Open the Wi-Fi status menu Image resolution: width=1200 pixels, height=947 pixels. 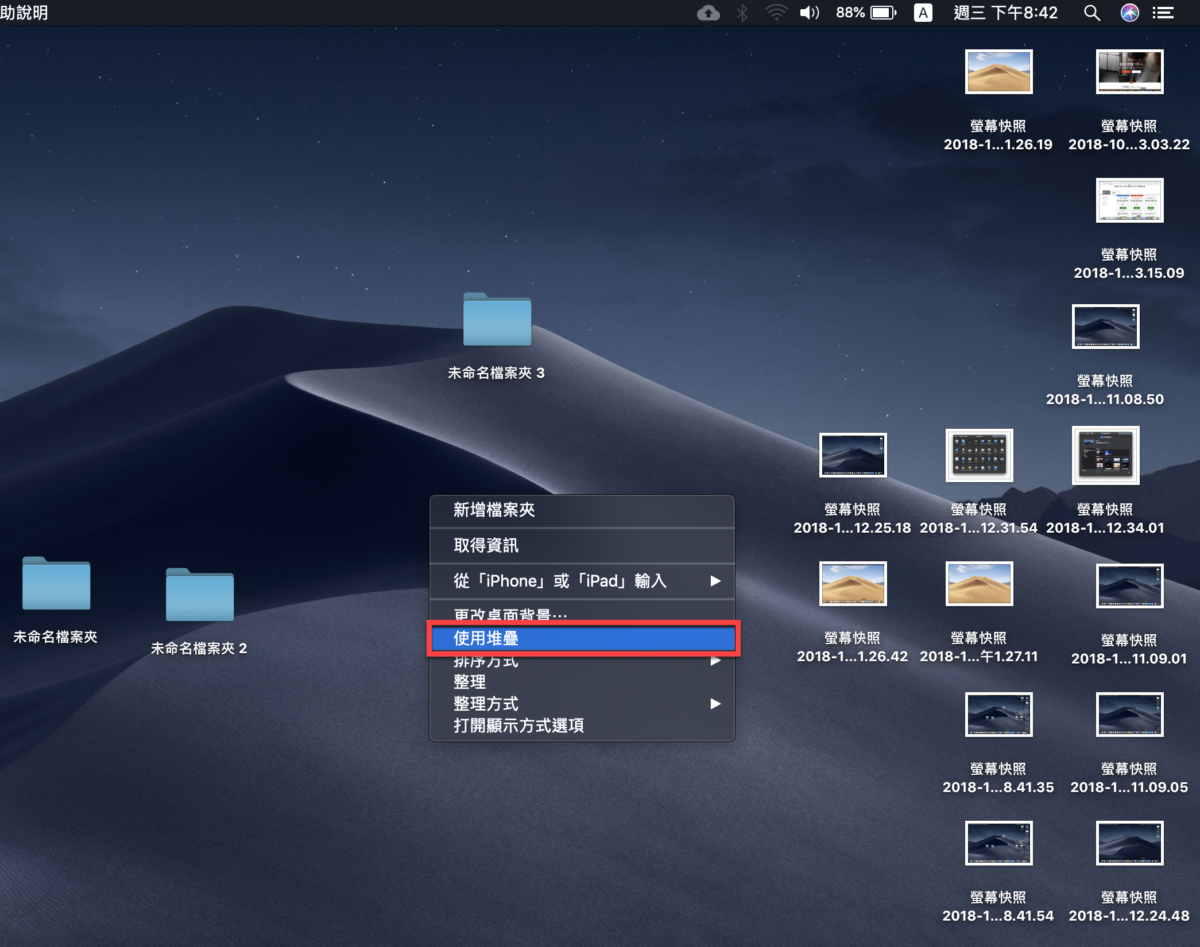pyautogui.click(x=776, y=13)
